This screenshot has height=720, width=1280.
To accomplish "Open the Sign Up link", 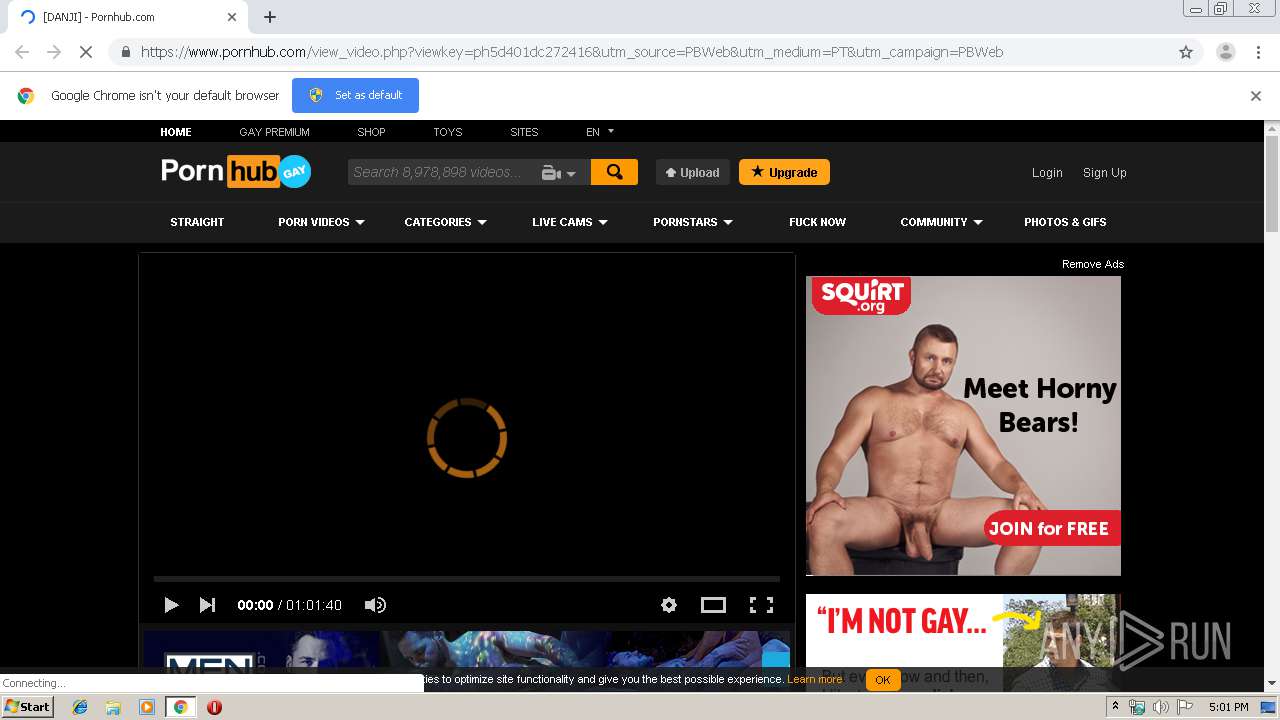I will click(x=1104, y=172).
